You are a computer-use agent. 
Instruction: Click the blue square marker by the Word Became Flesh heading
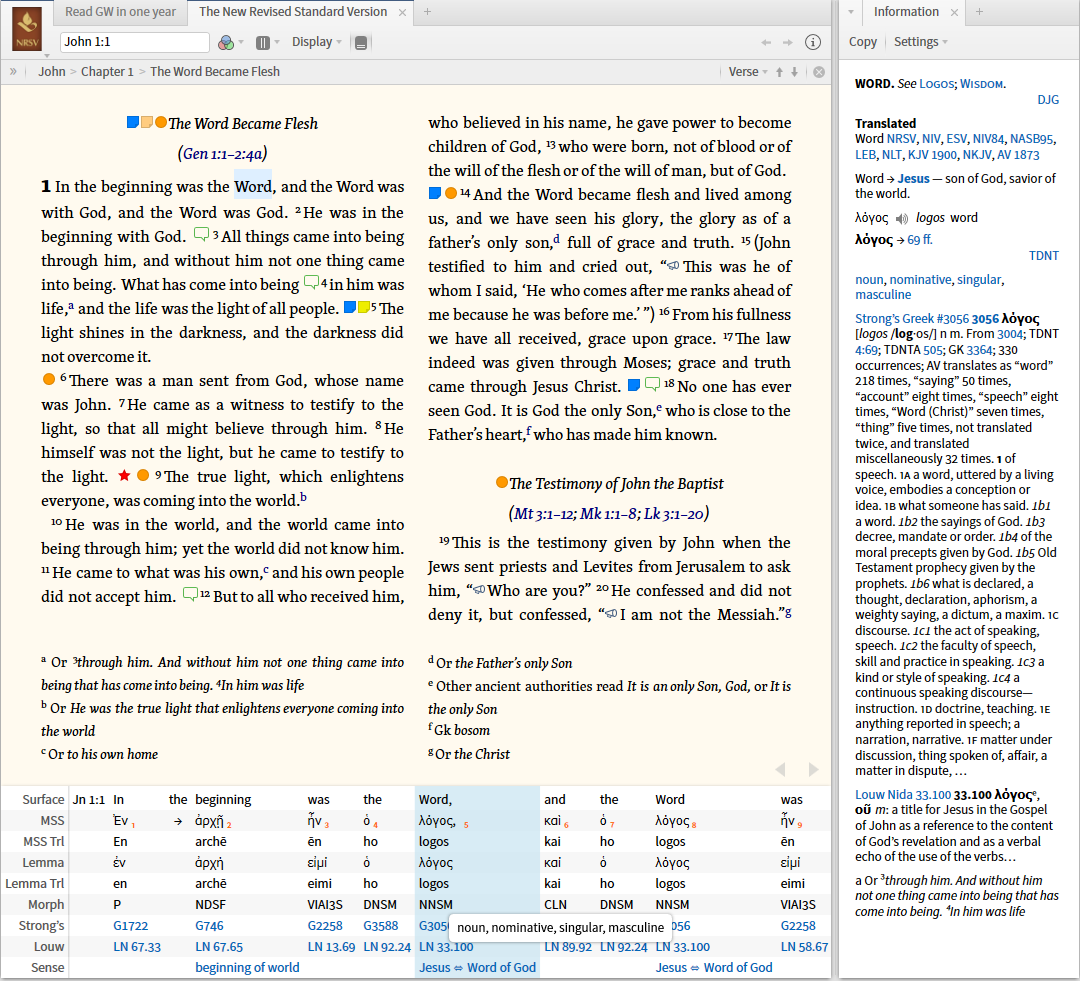click(133, 122)
